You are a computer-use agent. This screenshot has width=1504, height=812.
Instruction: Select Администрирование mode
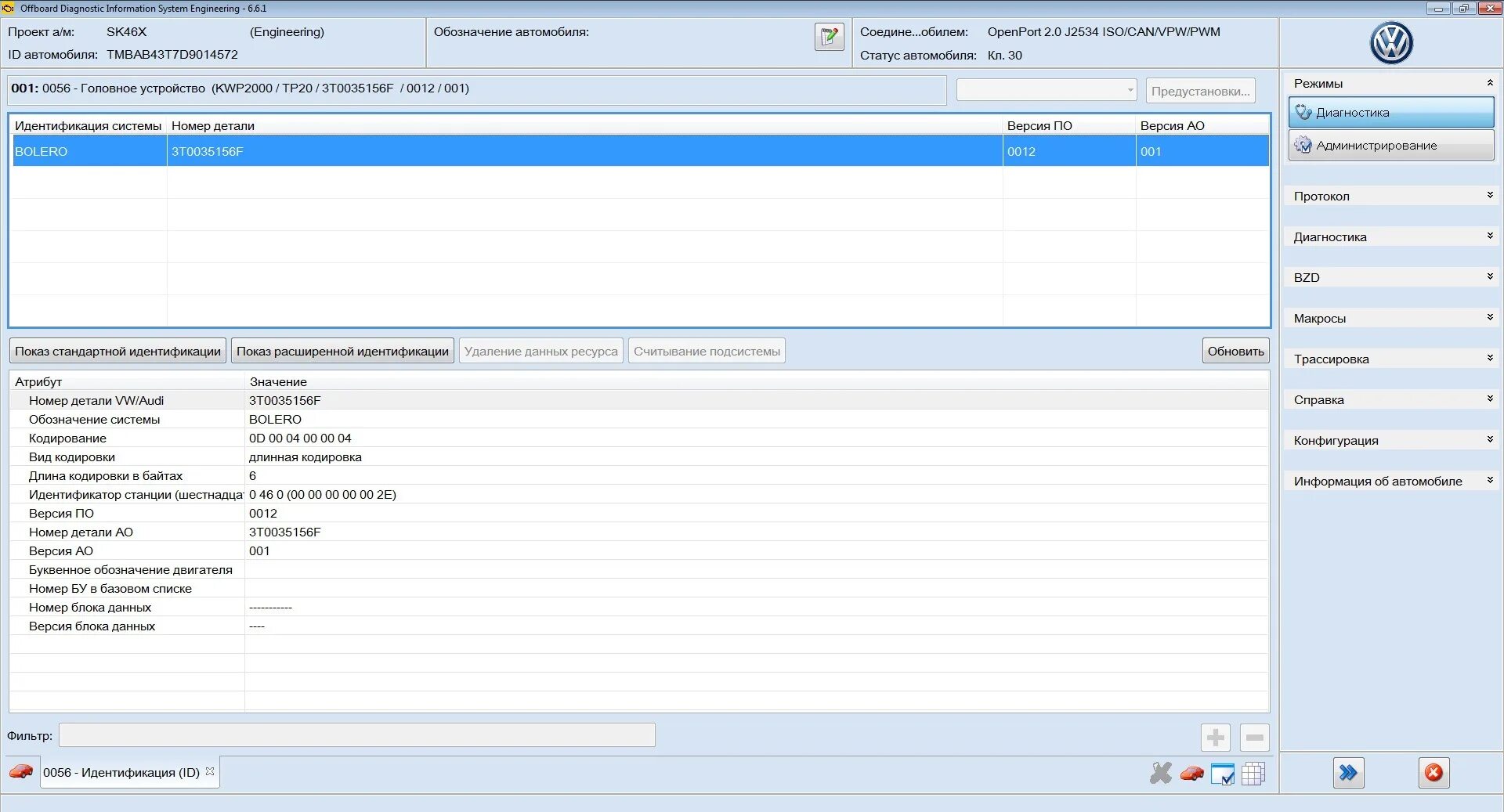[1391, 145]
